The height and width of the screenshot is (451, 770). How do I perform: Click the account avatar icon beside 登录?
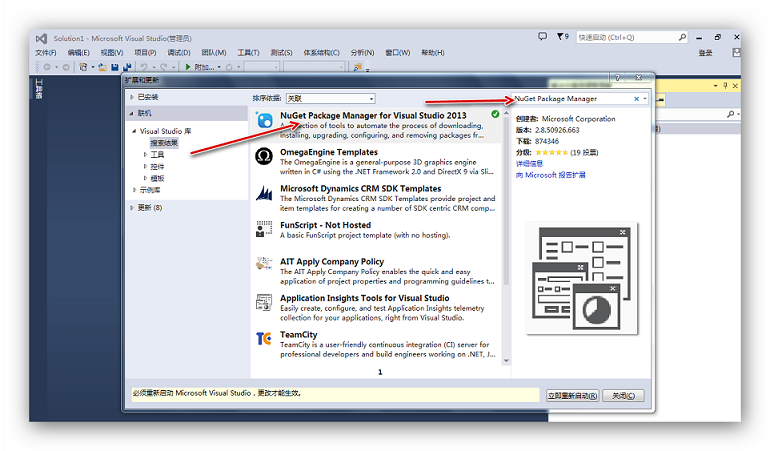pyautogui.click(x=736, y=52)
